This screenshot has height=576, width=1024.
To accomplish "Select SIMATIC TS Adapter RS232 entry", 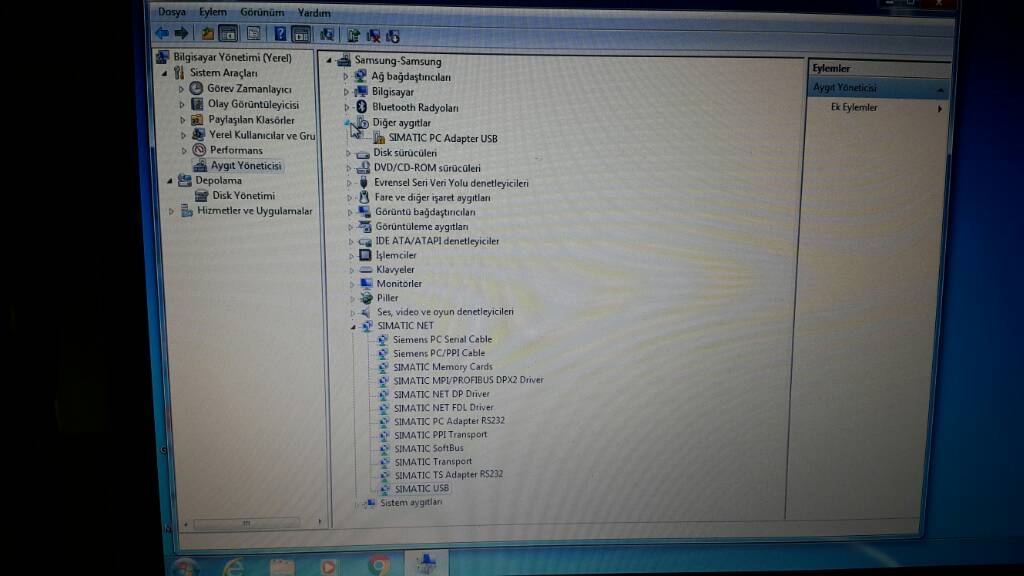I will pyautogui.click(x=449, y=475).
